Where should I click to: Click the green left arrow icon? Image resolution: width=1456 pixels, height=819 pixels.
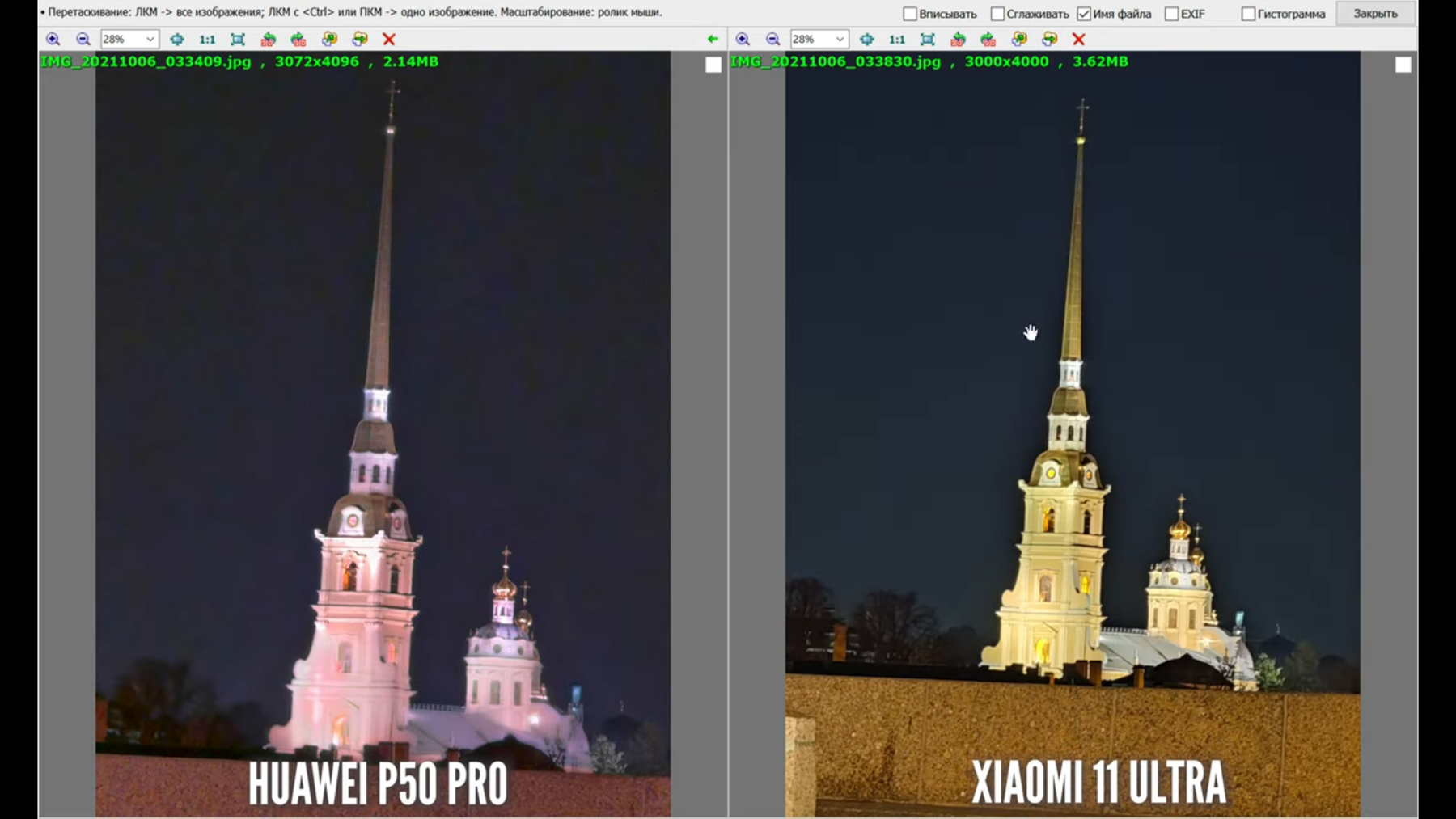(713, 39)
